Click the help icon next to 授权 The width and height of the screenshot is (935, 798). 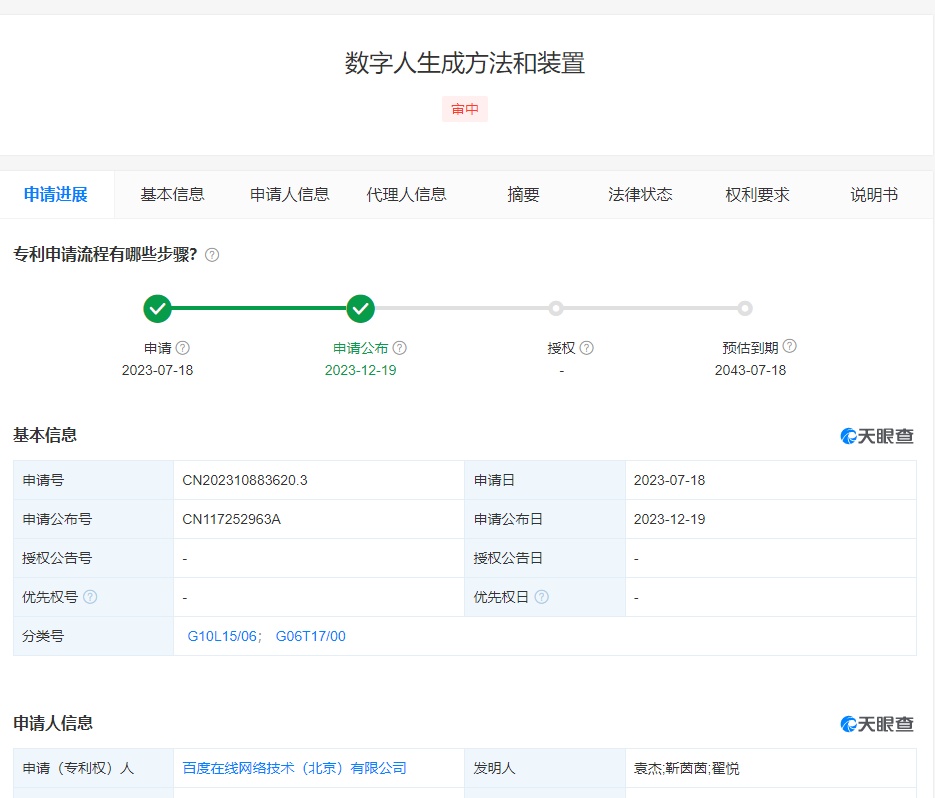click(587, 348)
